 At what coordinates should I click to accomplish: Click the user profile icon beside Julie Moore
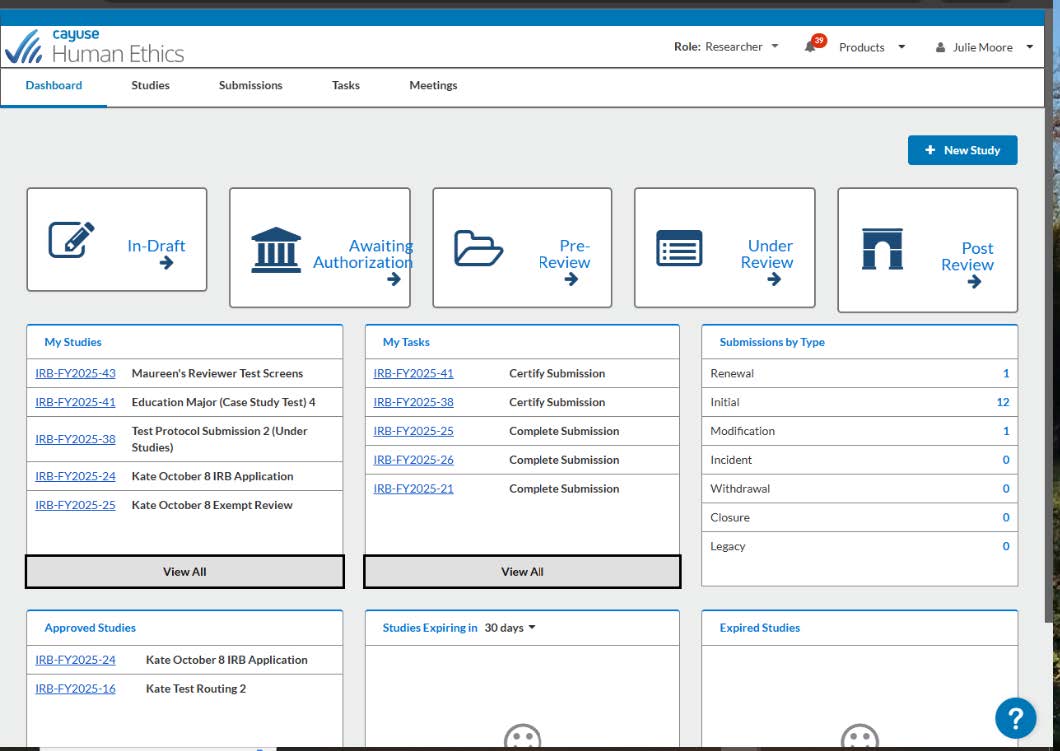[940, 47]
